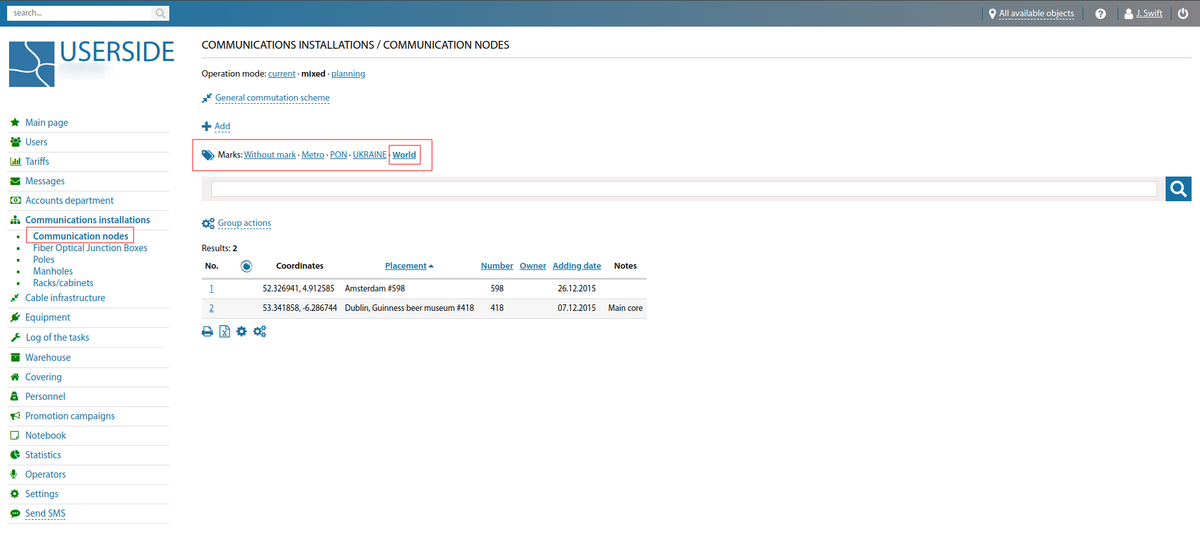Print the communication nodes list

click(x=207, y=331)
